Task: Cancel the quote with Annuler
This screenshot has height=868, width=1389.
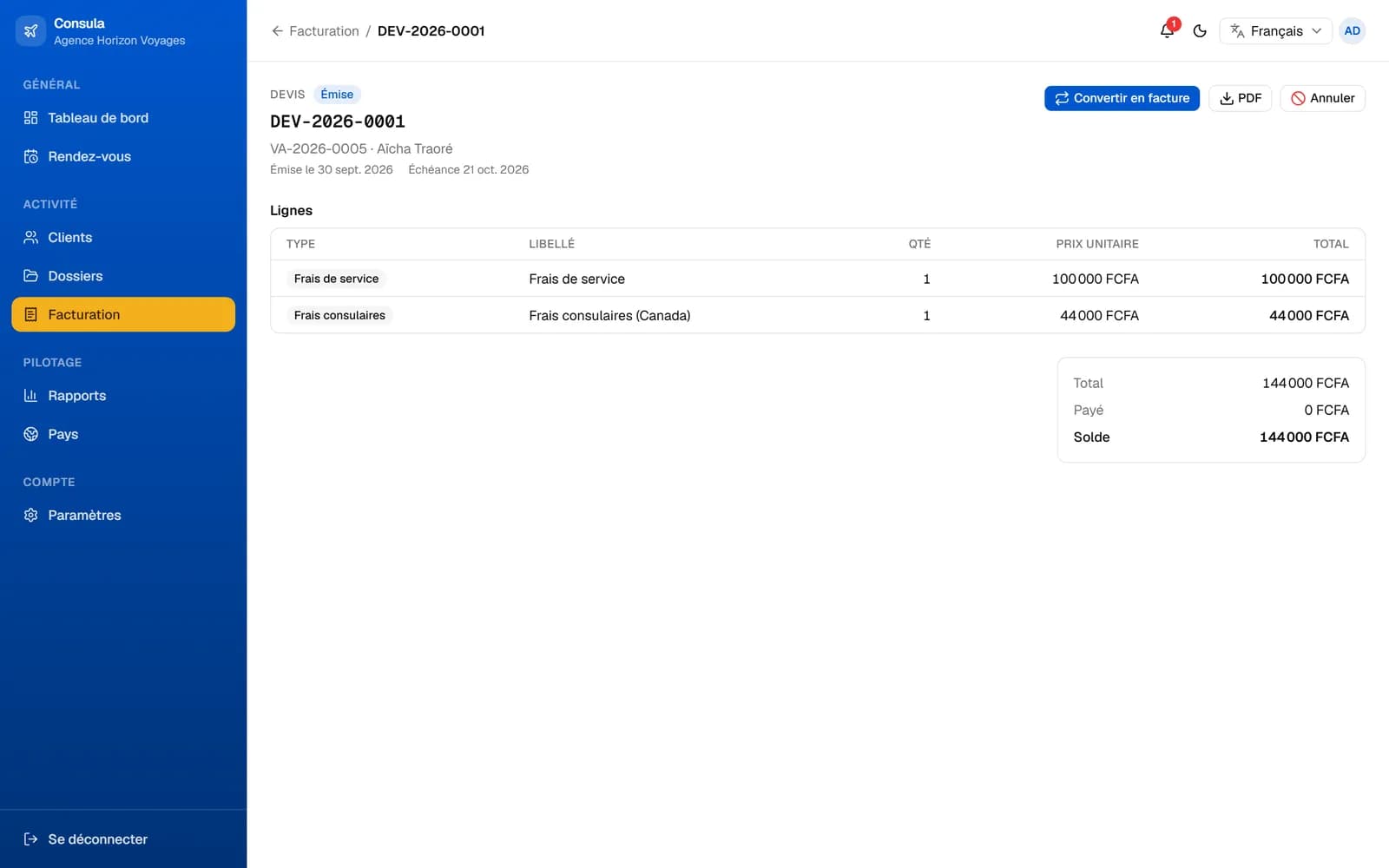Action: point(1322,98)
